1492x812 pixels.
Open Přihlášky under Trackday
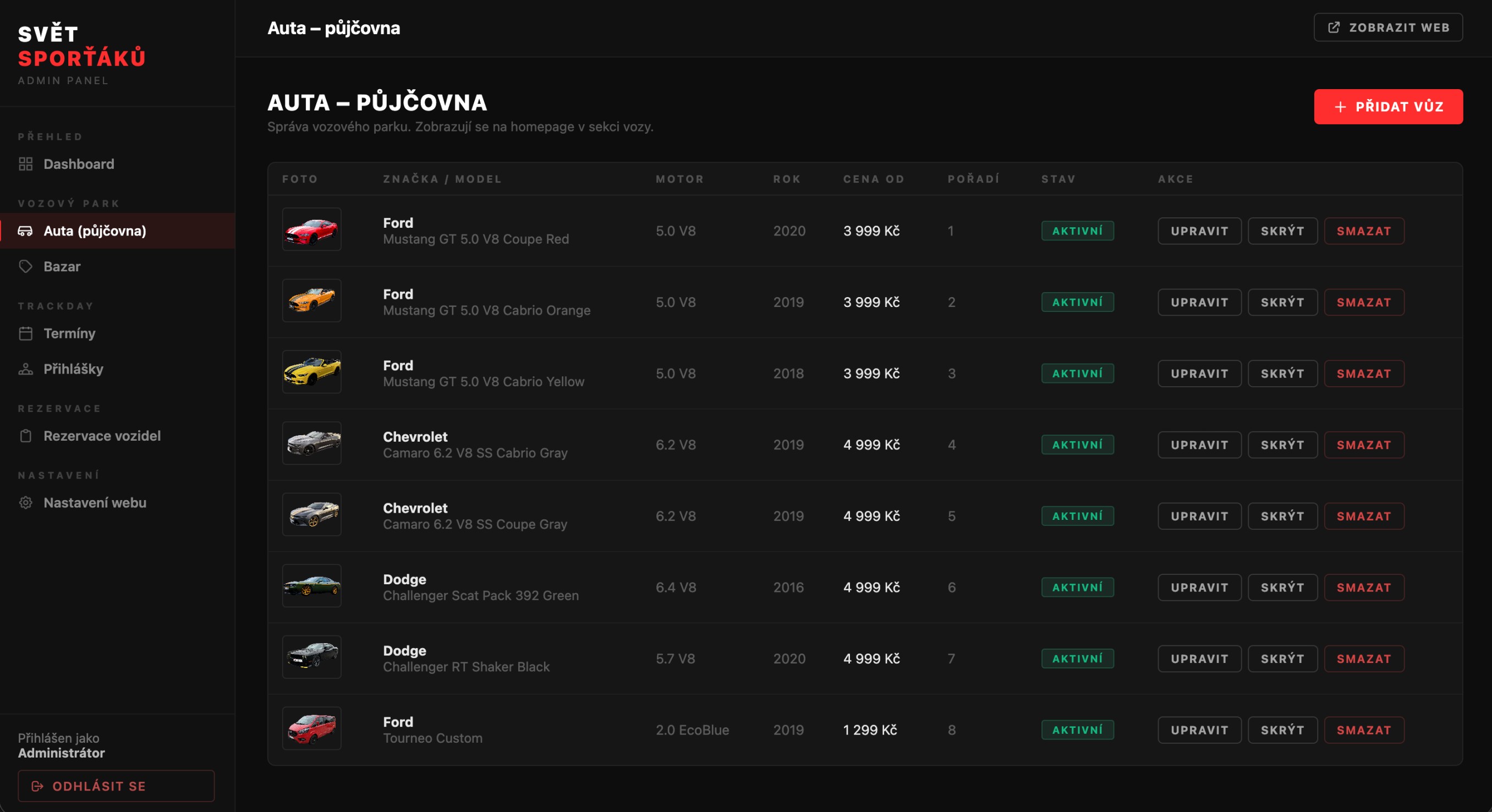(118, 369)
